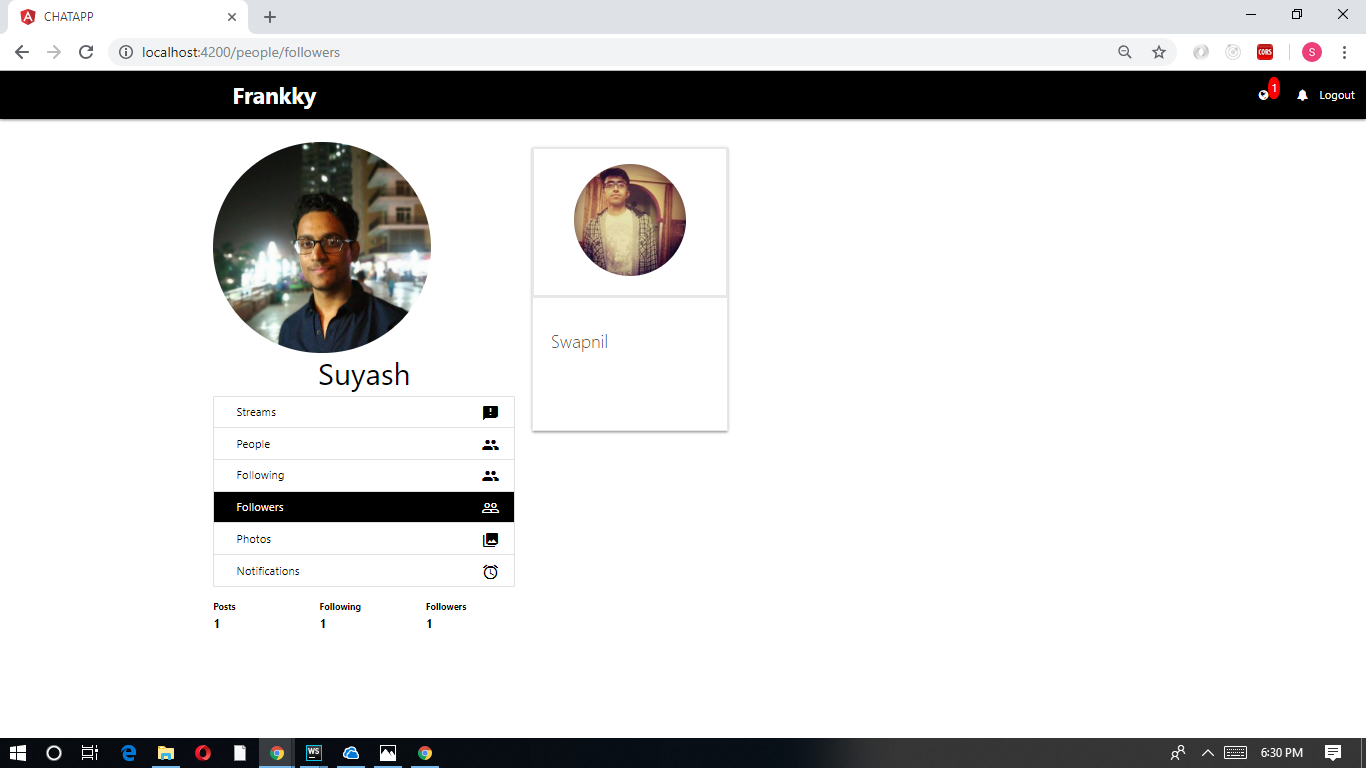Expand hidden system tray icons

[x=1207, y=752]
